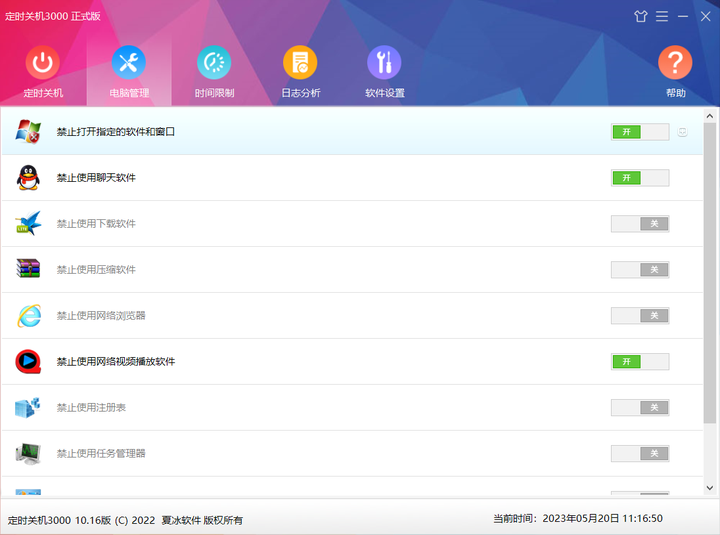This screenshot has height=535, width=720.
Task: Click the 定时关机3000 10.16版 version text
Action: [59, 520]
